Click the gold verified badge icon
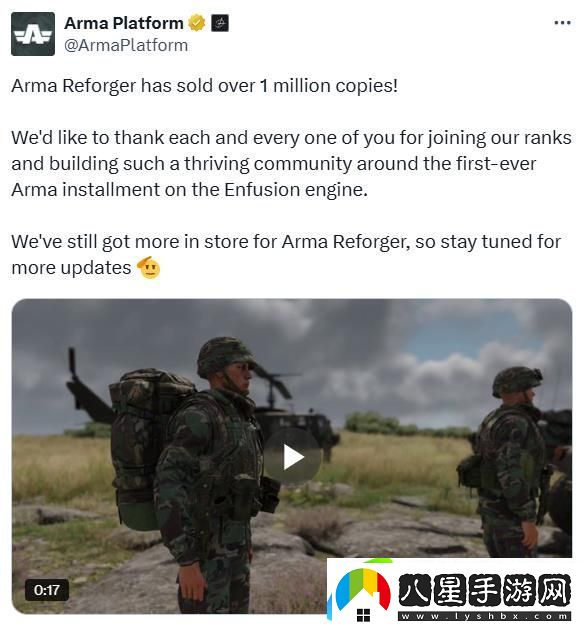The image size is (582, 627). (x=196, y=23)
